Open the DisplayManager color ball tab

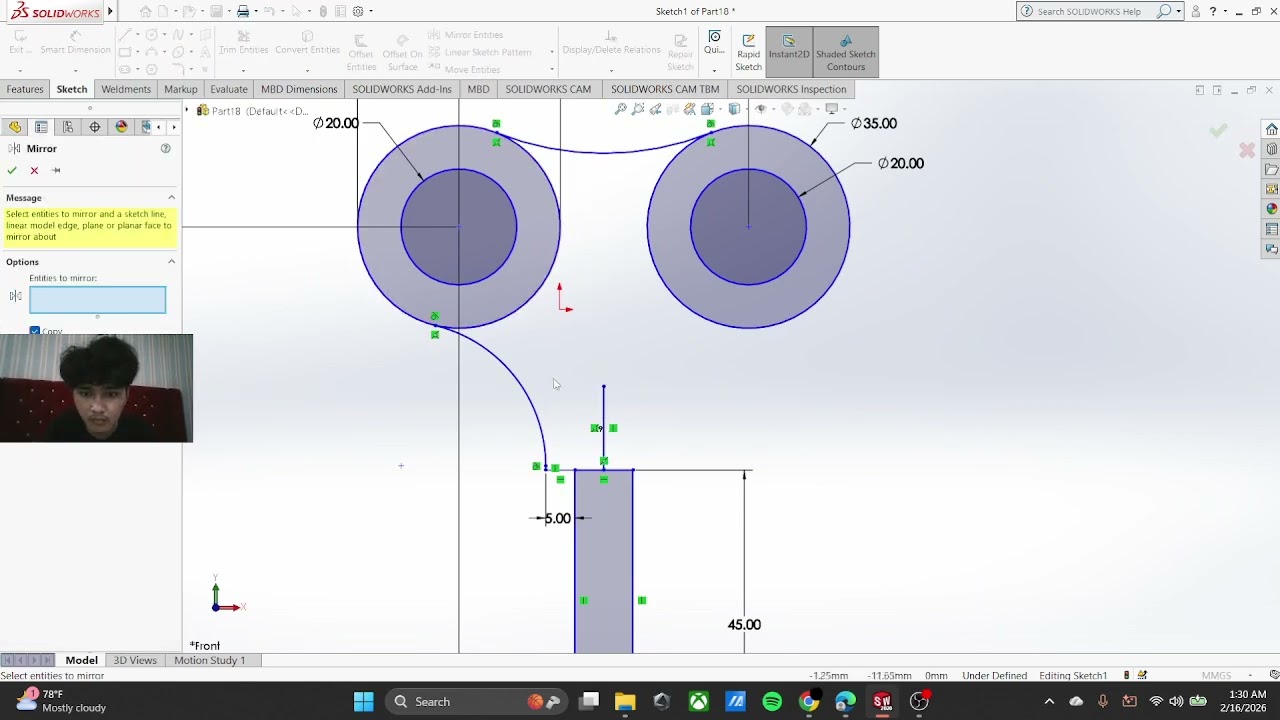(x=122, y=127)
